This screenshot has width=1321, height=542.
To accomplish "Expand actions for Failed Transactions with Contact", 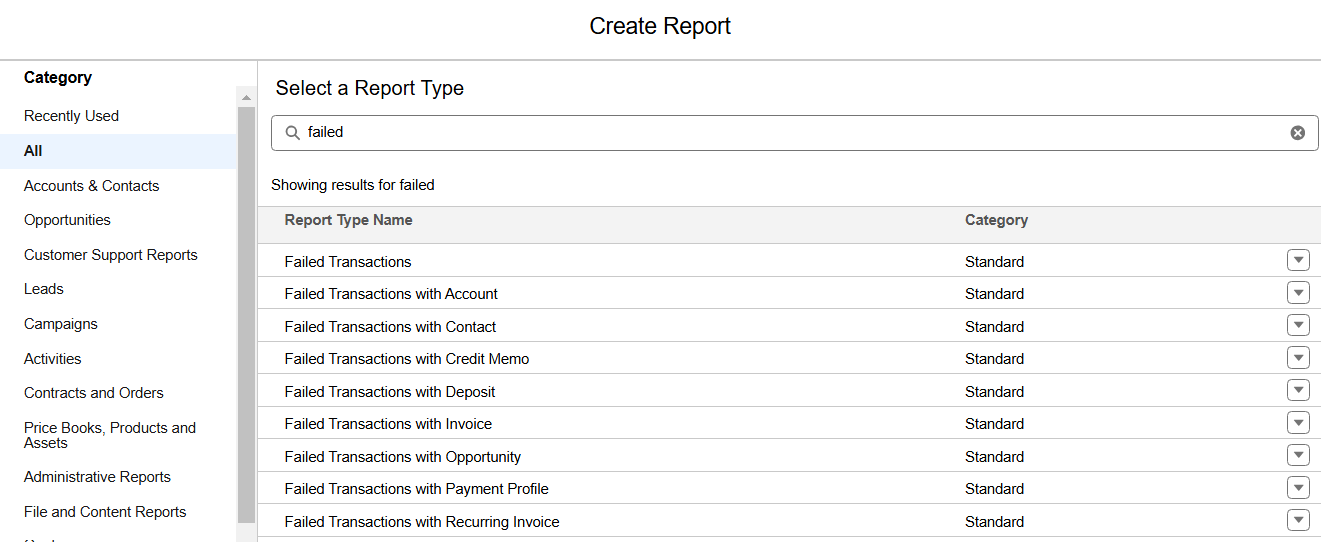I will click(1298, 326).
